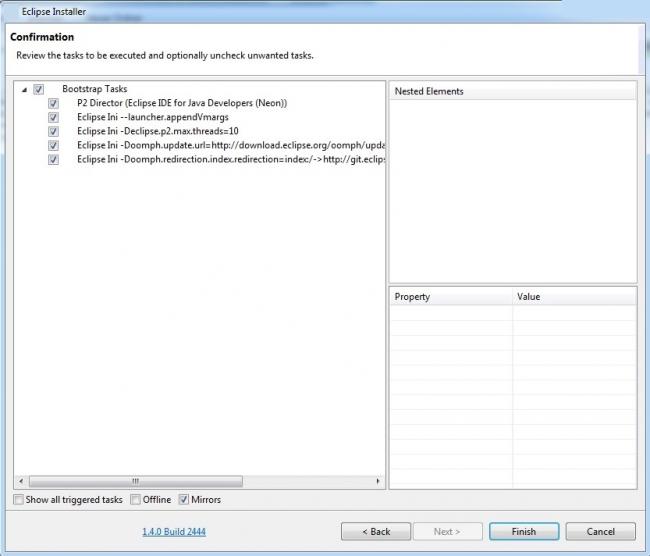Uncheck the Doomph.update.url task checkbox
The height and width of the screenshot is (556, 650).
click(53, 146)
